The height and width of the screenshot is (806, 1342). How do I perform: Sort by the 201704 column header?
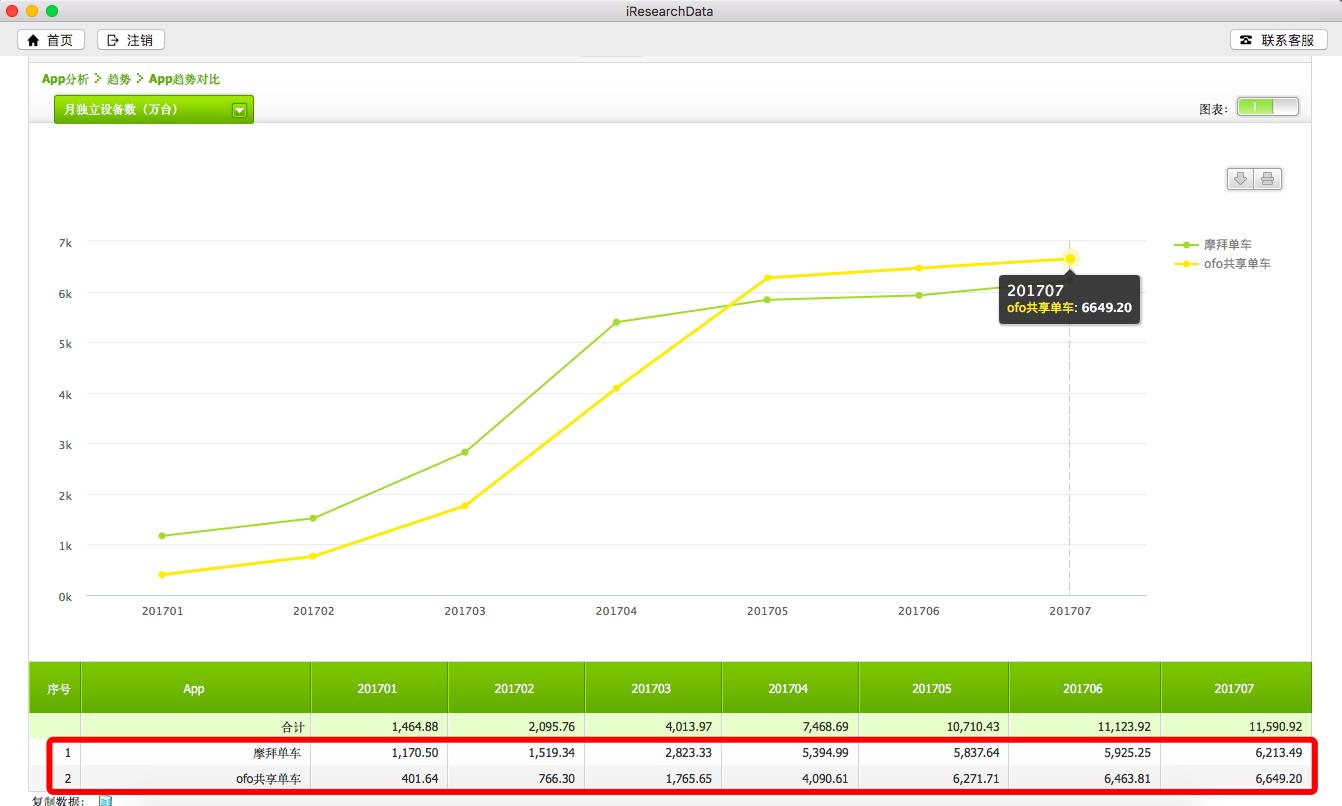tap(788, 689)
